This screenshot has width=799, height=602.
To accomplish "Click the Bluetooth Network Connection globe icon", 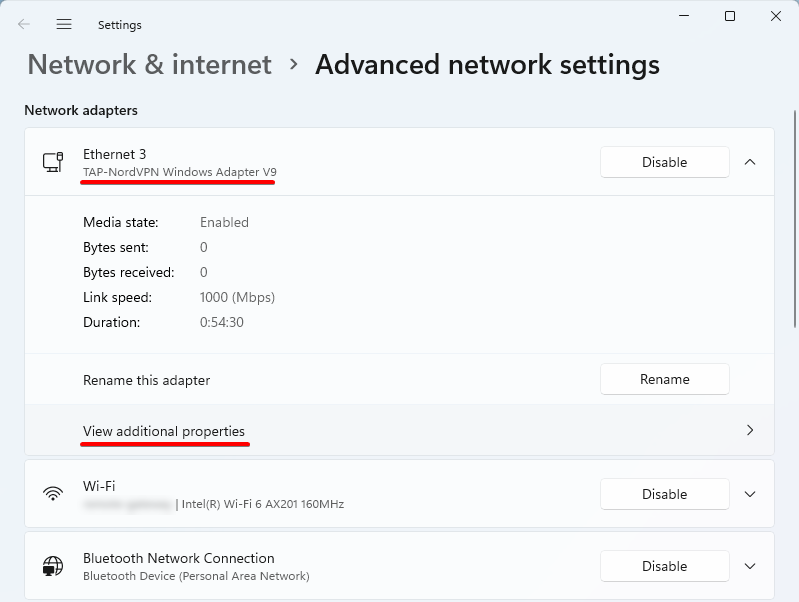I will [53, 566].
